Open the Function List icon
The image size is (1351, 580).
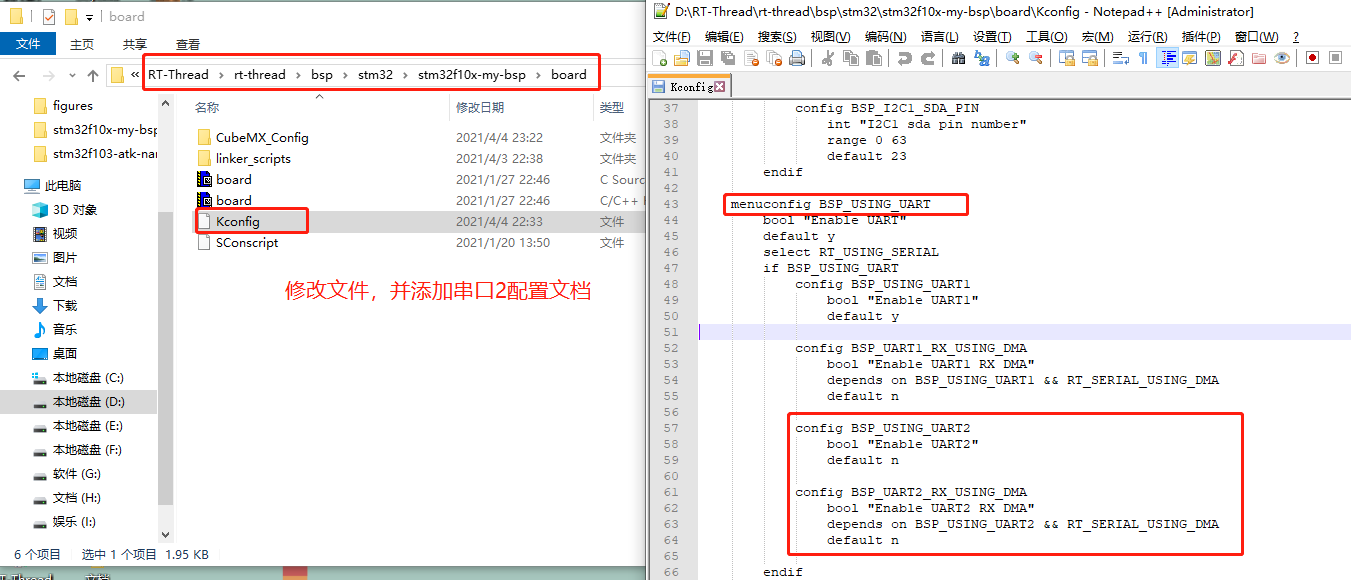1236,59
